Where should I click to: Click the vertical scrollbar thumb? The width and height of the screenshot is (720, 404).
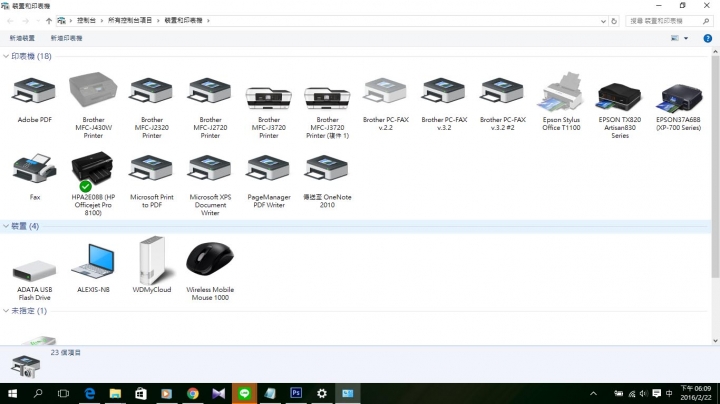715,167
